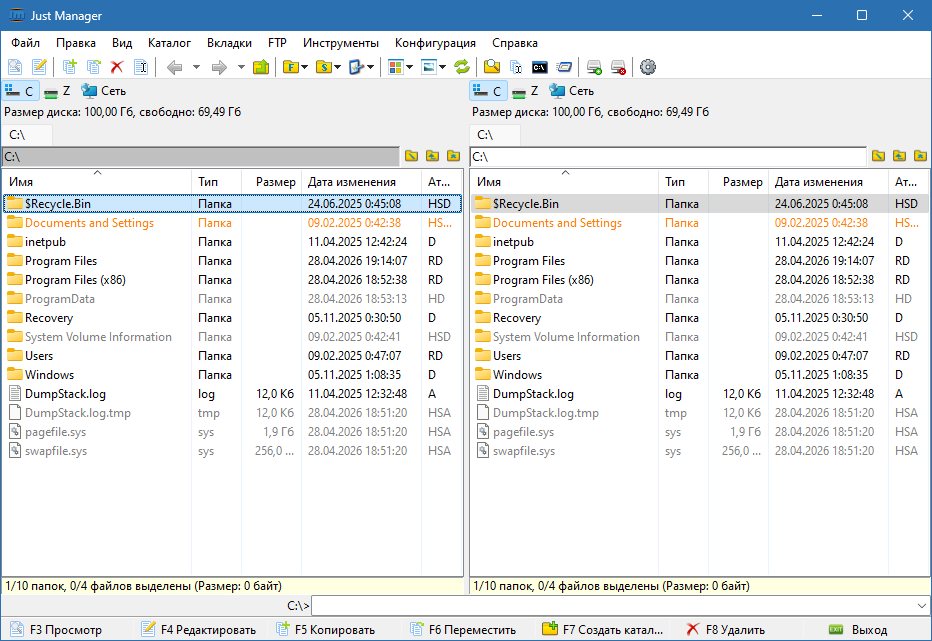Open the FTP menu

tap(277, 43)
